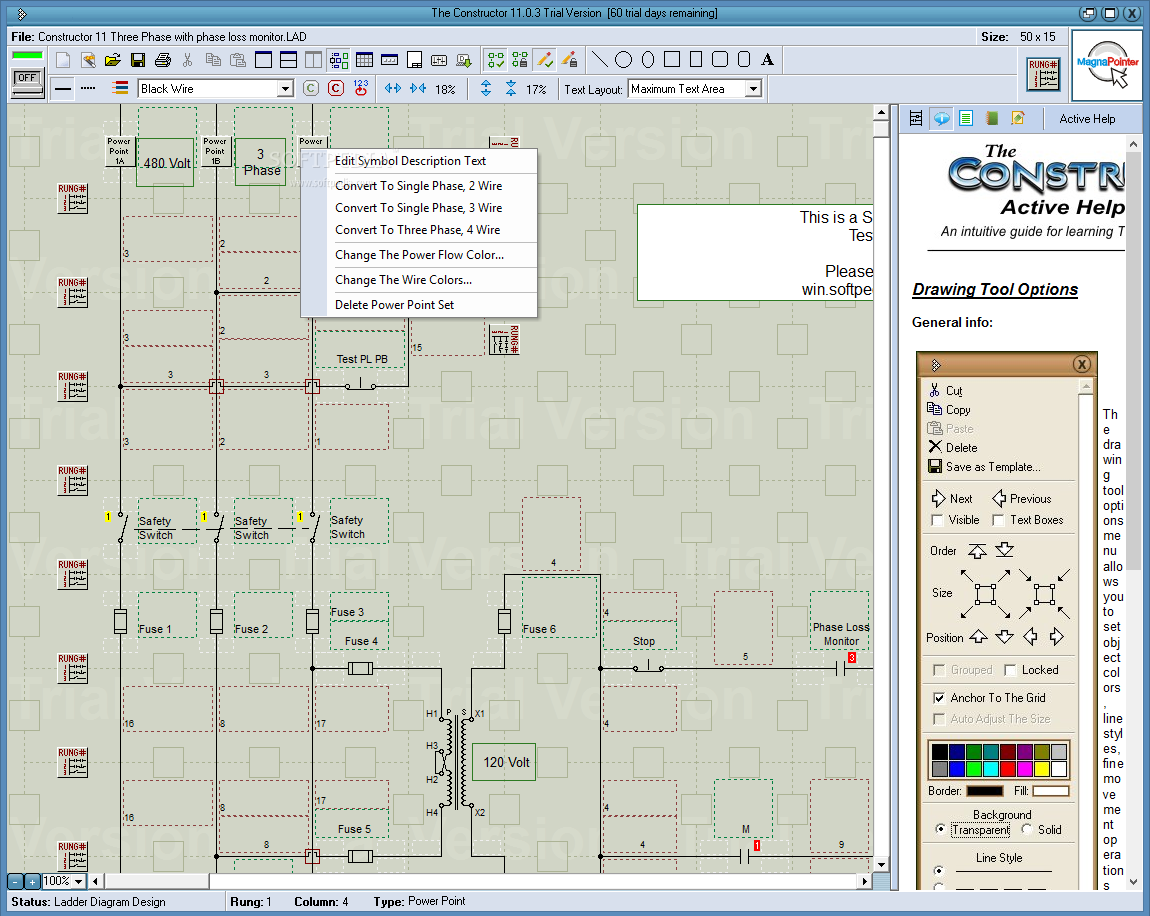Select the rounded rectangle drawing tool

click(x=720, y=59)
